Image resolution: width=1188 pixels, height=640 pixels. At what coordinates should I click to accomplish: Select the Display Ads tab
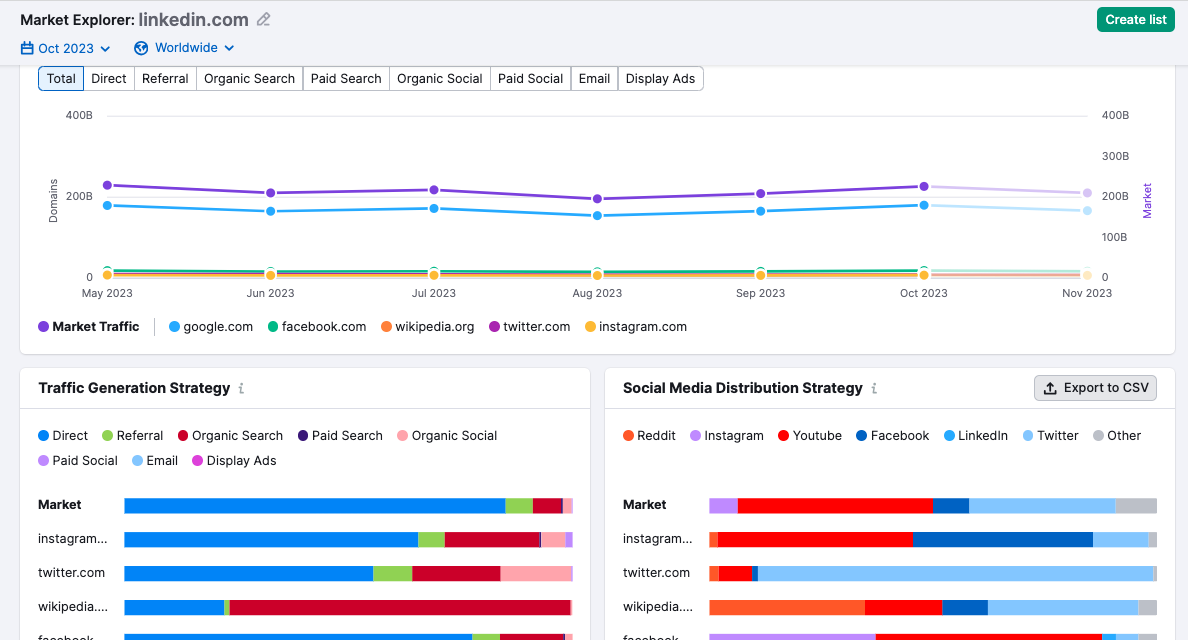tap(661, 79)
